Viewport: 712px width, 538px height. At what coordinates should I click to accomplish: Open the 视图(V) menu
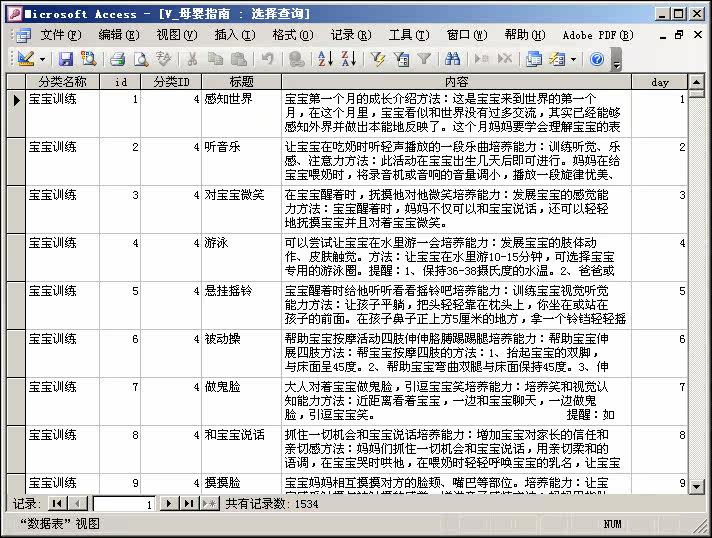177,35
